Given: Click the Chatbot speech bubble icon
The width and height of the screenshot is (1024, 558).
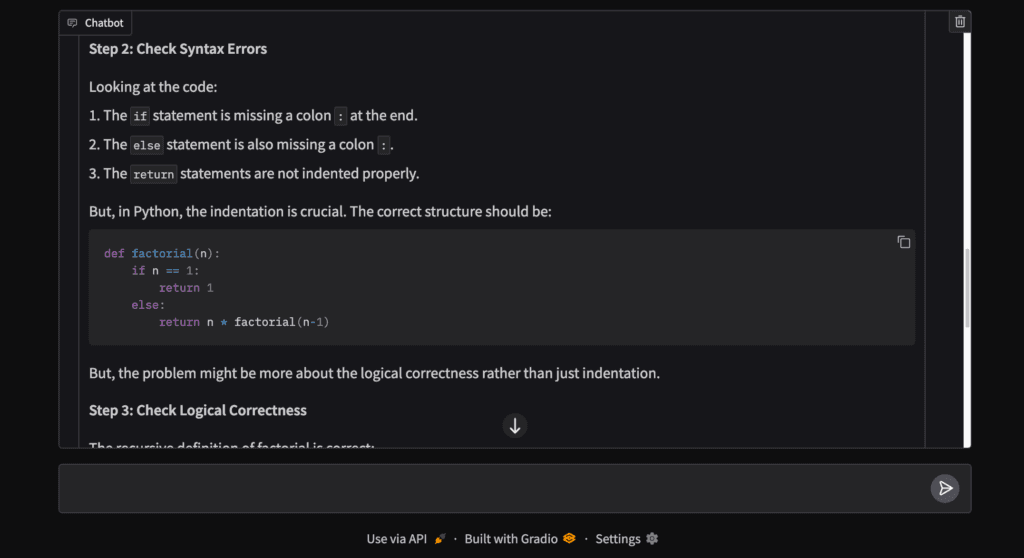Looking at the screenshot, I should (72, 23).
